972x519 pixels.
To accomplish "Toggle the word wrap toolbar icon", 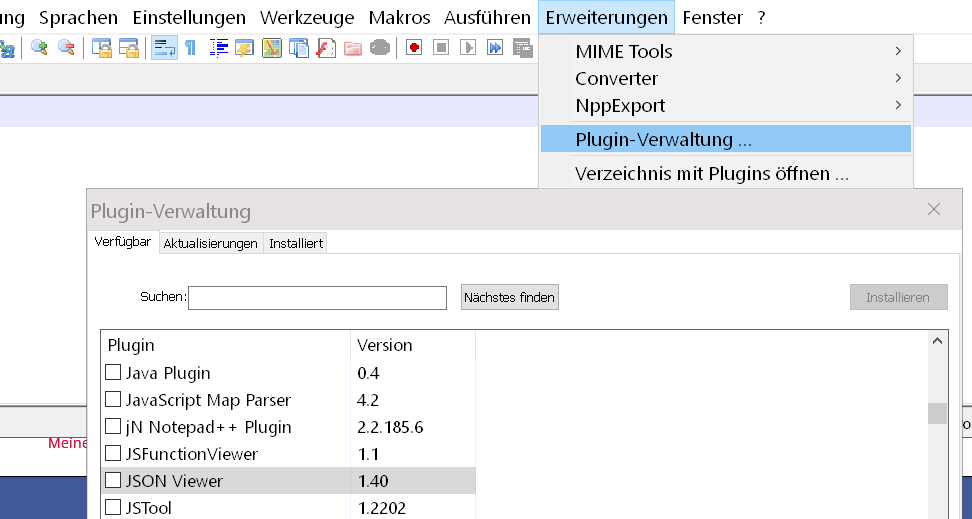I will pos(164,48).
